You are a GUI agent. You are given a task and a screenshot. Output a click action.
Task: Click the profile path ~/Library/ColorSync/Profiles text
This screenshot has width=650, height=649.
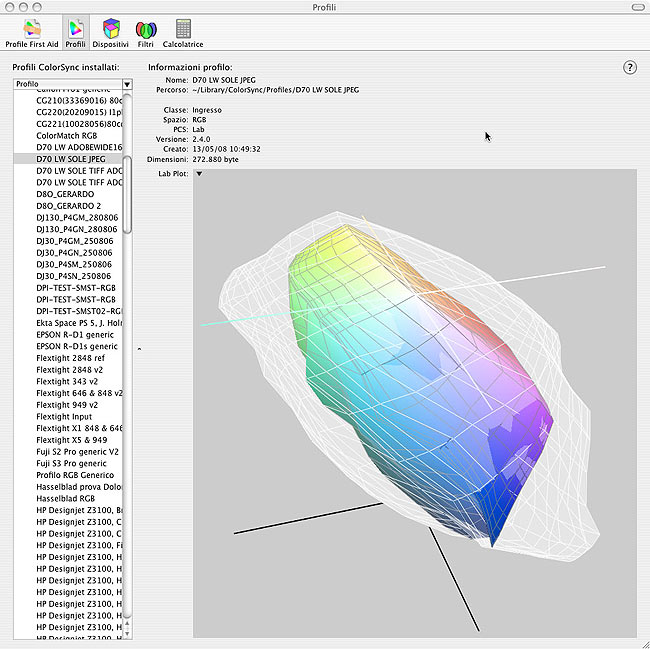point(276,90)
